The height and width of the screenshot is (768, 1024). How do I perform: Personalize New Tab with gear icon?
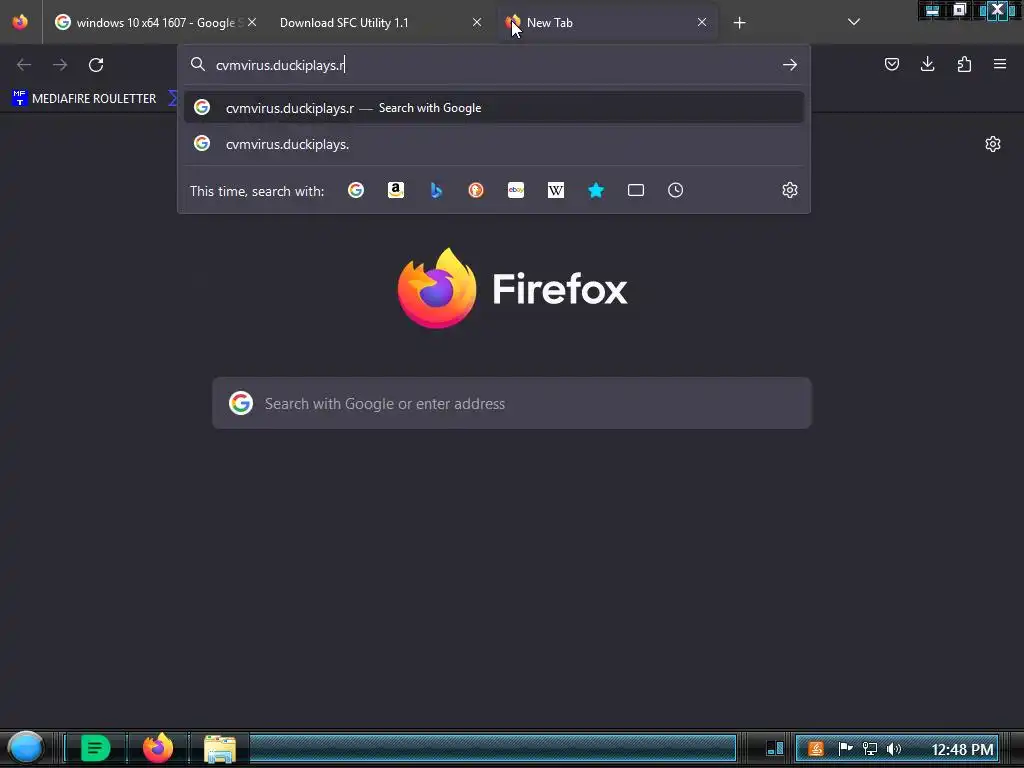point(993,144)
